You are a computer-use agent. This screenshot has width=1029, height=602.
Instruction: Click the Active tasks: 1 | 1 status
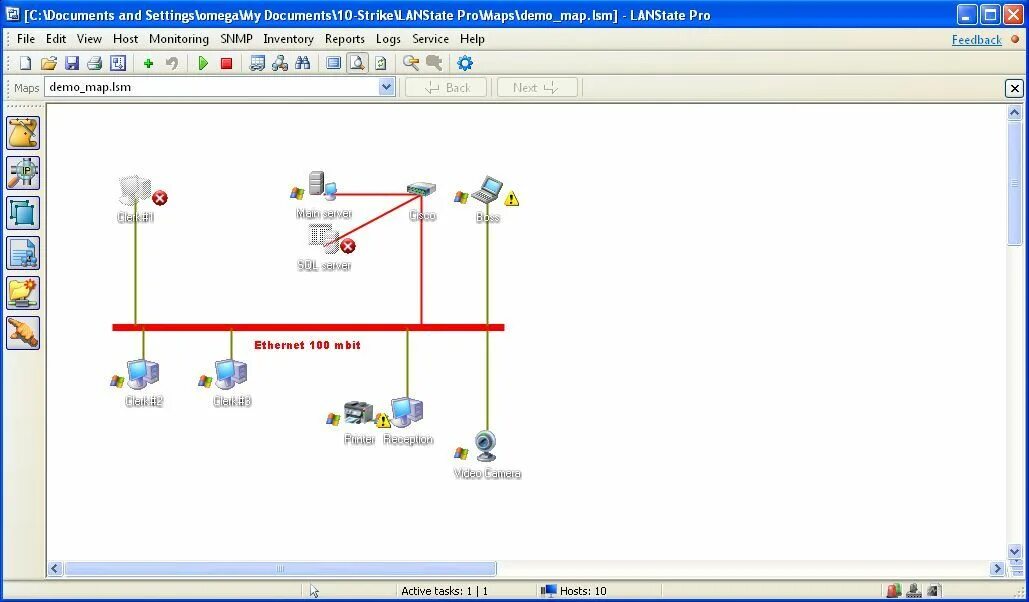tap(444, 591)
